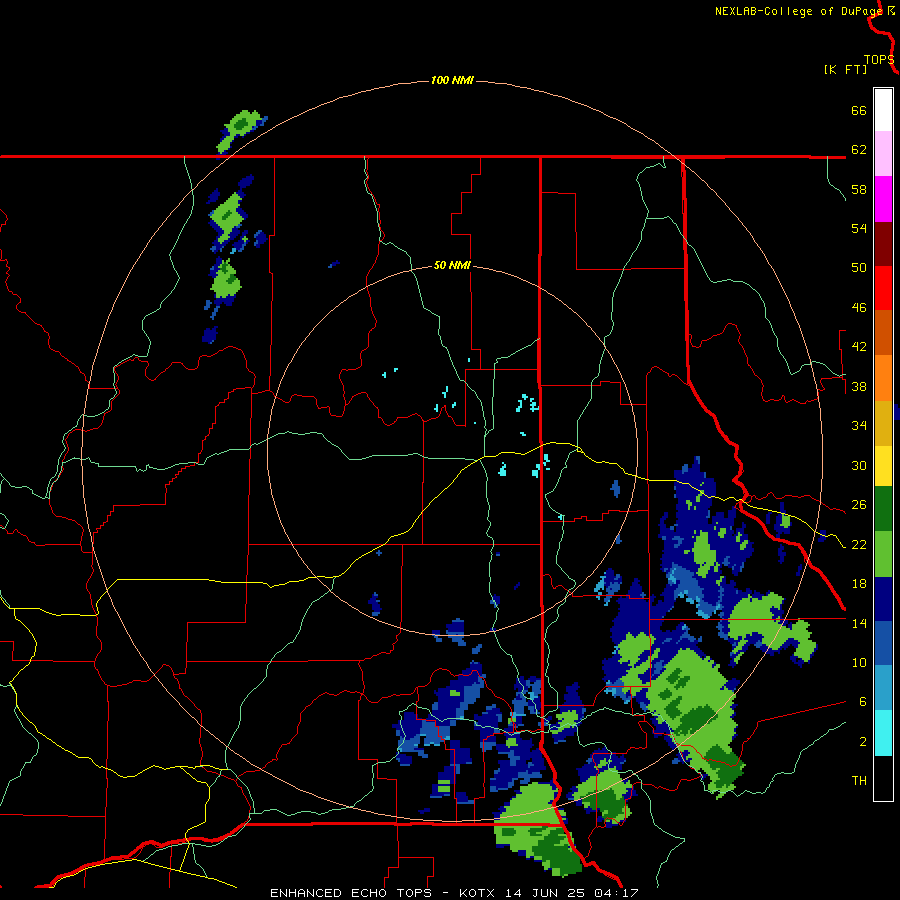Click the legend value 66

point(859,110)
